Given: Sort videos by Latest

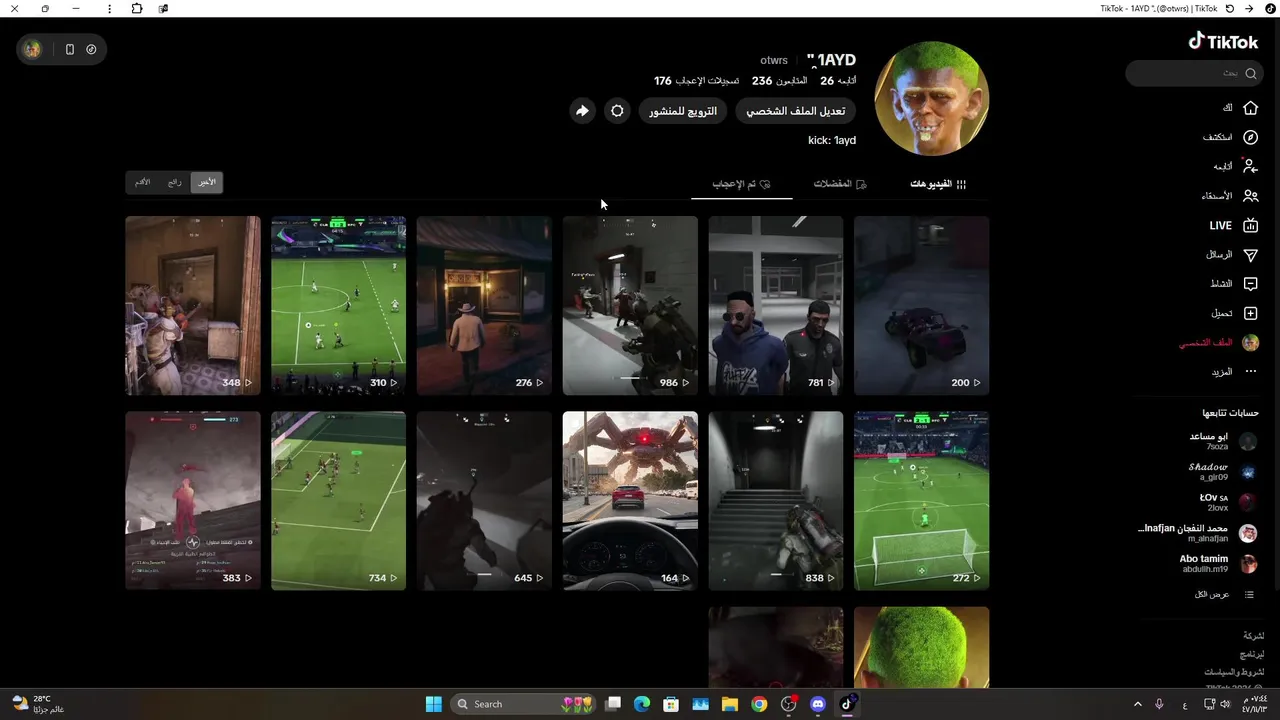Looking at the screenshot, I should click(x=206, y=182).
